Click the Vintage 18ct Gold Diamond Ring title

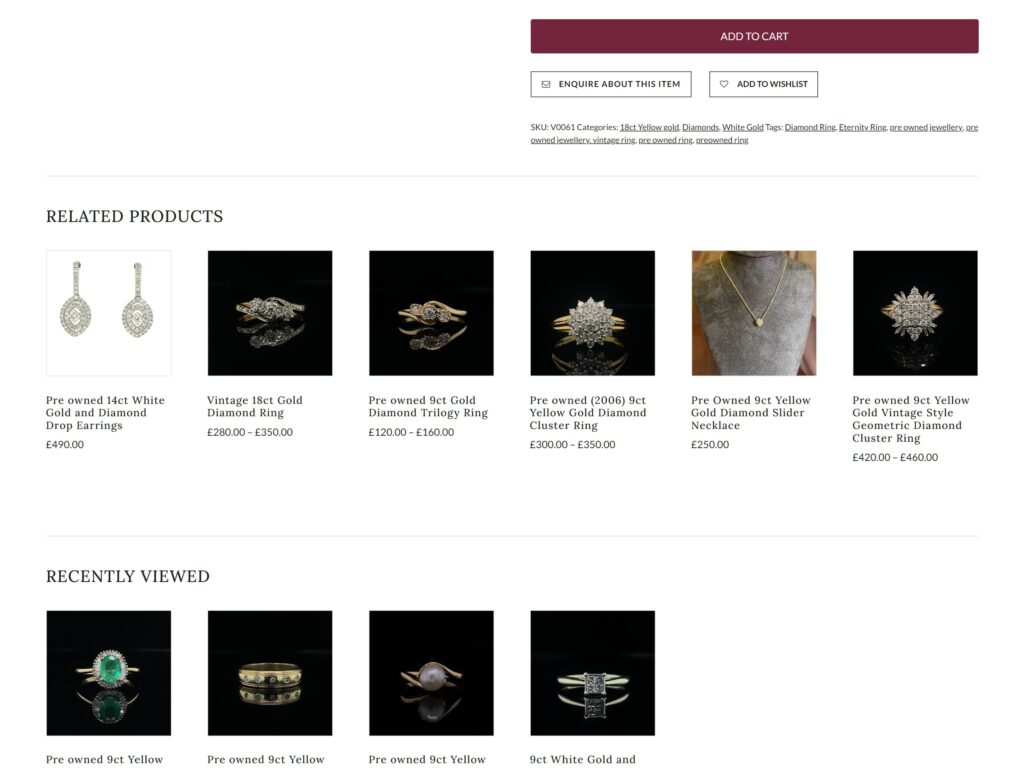pyautogui.click(x=255, y=406)
